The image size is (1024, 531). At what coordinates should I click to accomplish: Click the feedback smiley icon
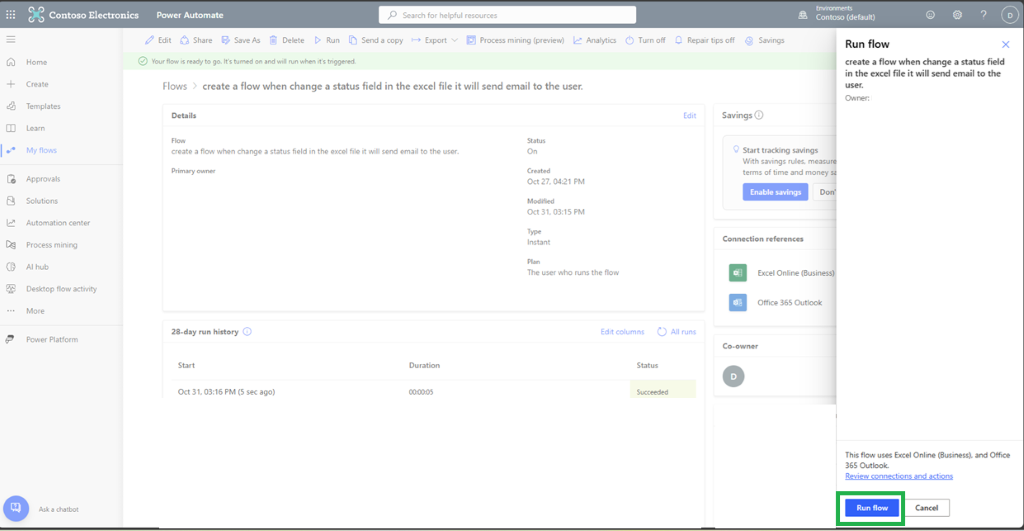(930, 14)
